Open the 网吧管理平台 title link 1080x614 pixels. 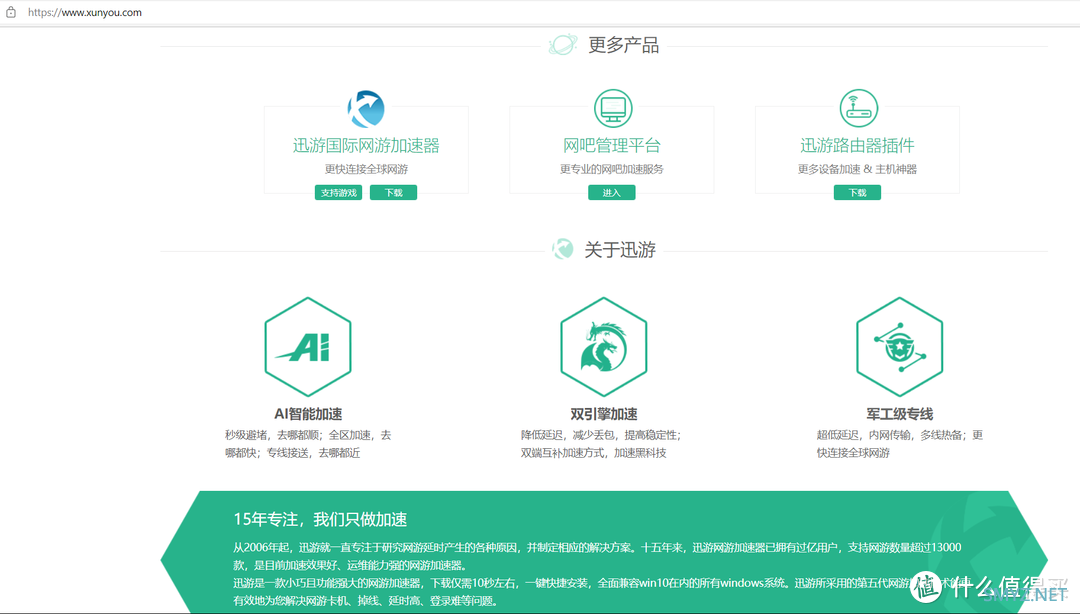click(612, 145)
